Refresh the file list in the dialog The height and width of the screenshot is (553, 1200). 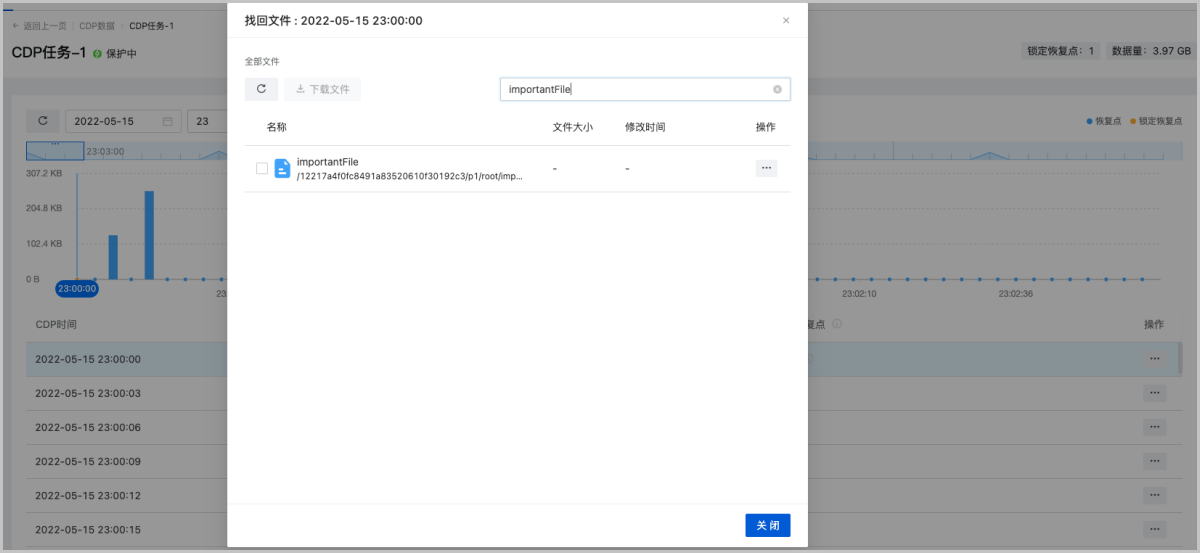(261, 89)
